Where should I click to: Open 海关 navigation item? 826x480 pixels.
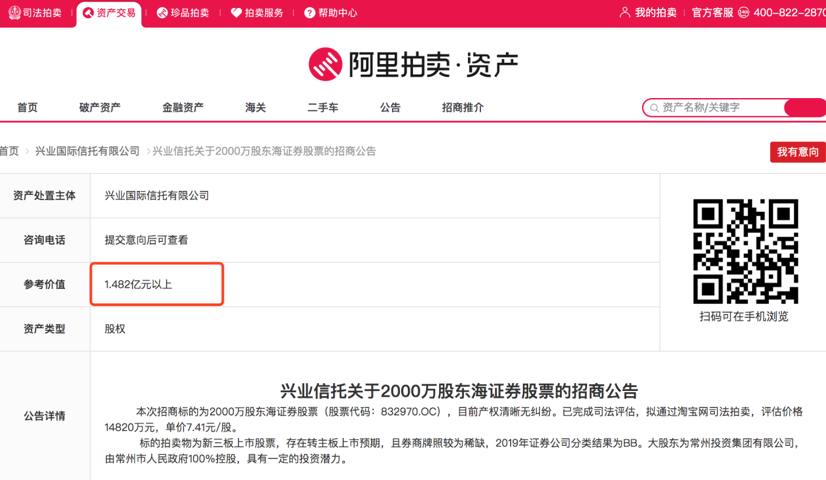pos(255,107)
